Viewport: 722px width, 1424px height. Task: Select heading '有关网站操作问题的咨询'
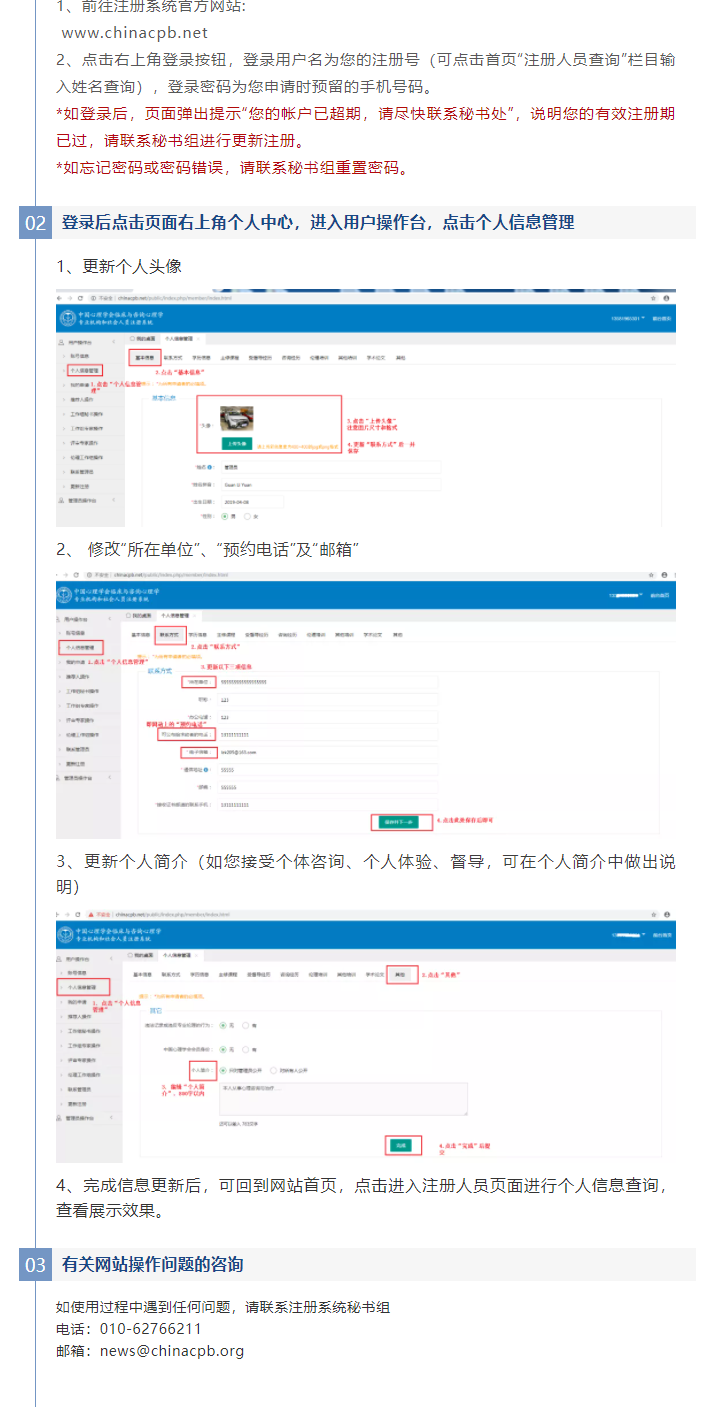point(152,1264)
